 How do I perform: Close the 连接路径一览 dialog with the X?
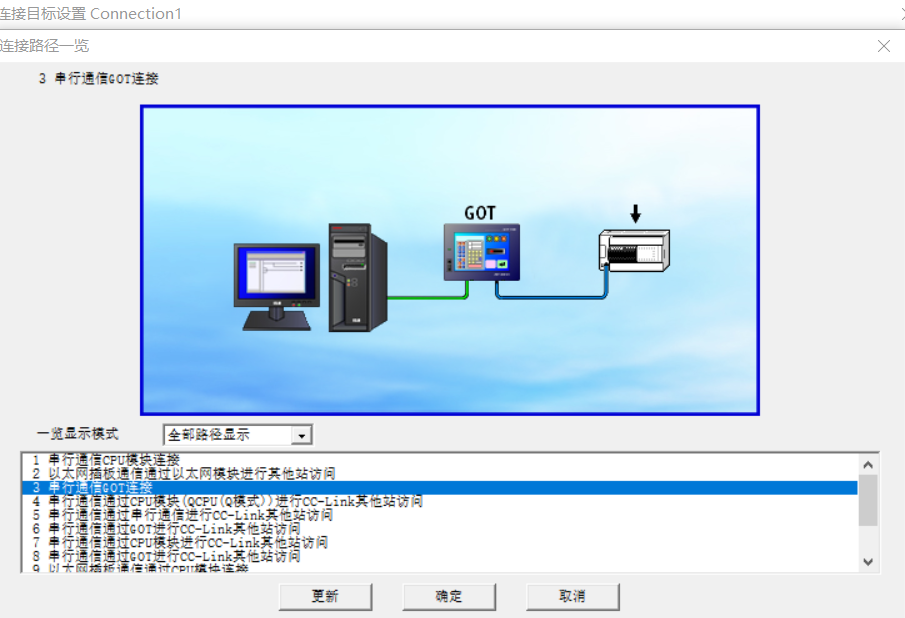click(883, 46)
